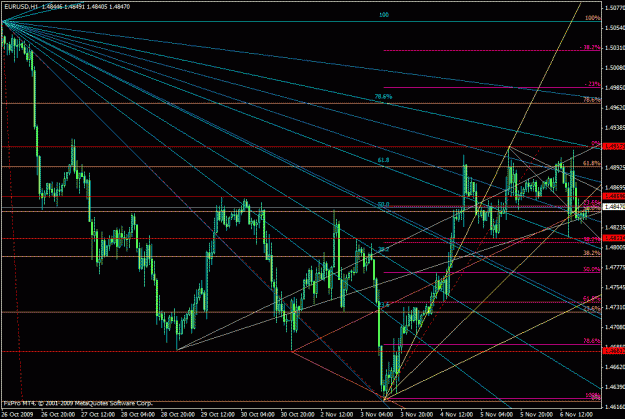Click the 1.4938 price scale value
The width and height of the screenshot is (625, 419).
click(615, 127)
